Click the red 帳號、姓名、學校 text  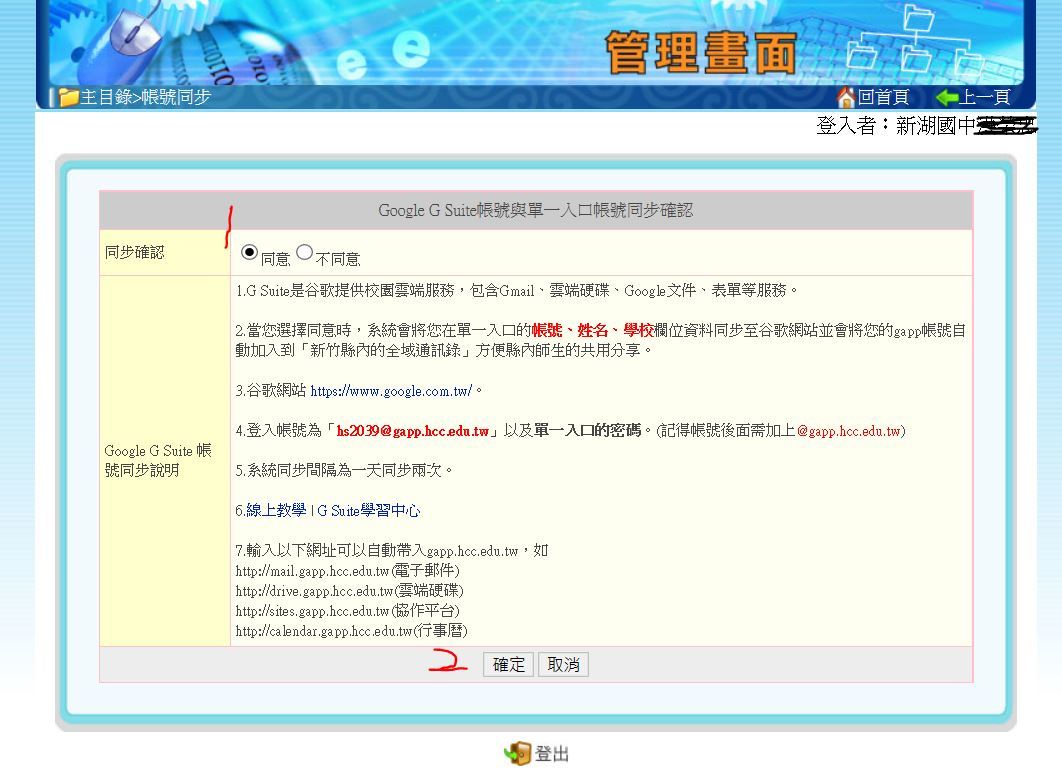(x=592, y=331)
